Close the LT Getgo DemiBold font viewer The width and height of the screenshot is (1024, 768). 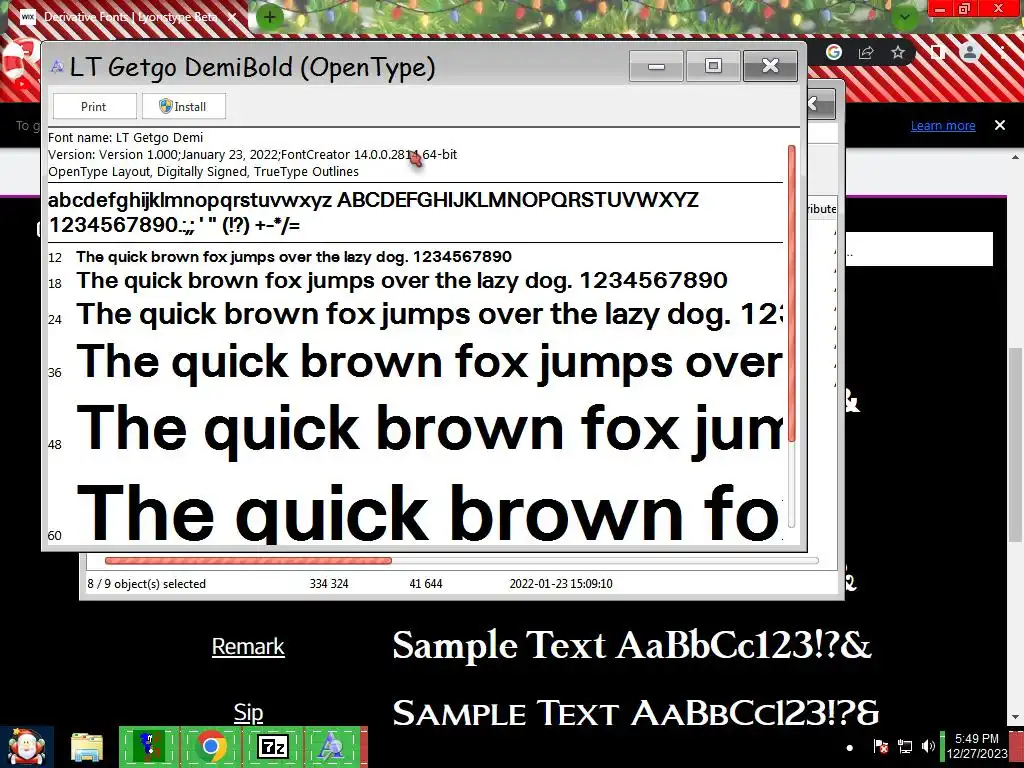tap(771, 66)
